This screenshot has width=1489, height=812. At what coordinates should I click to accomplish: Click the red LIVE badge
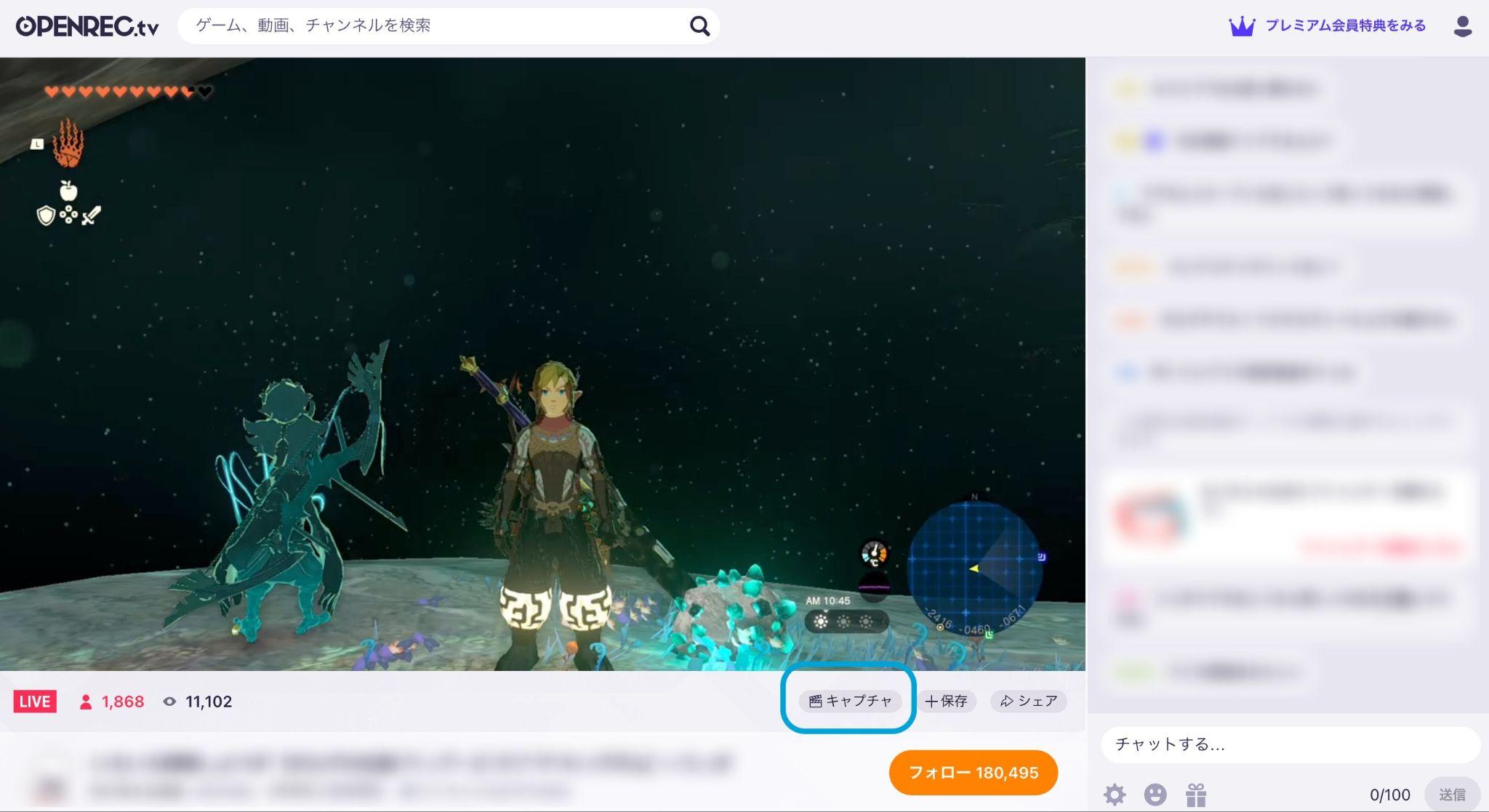(35, 702)
